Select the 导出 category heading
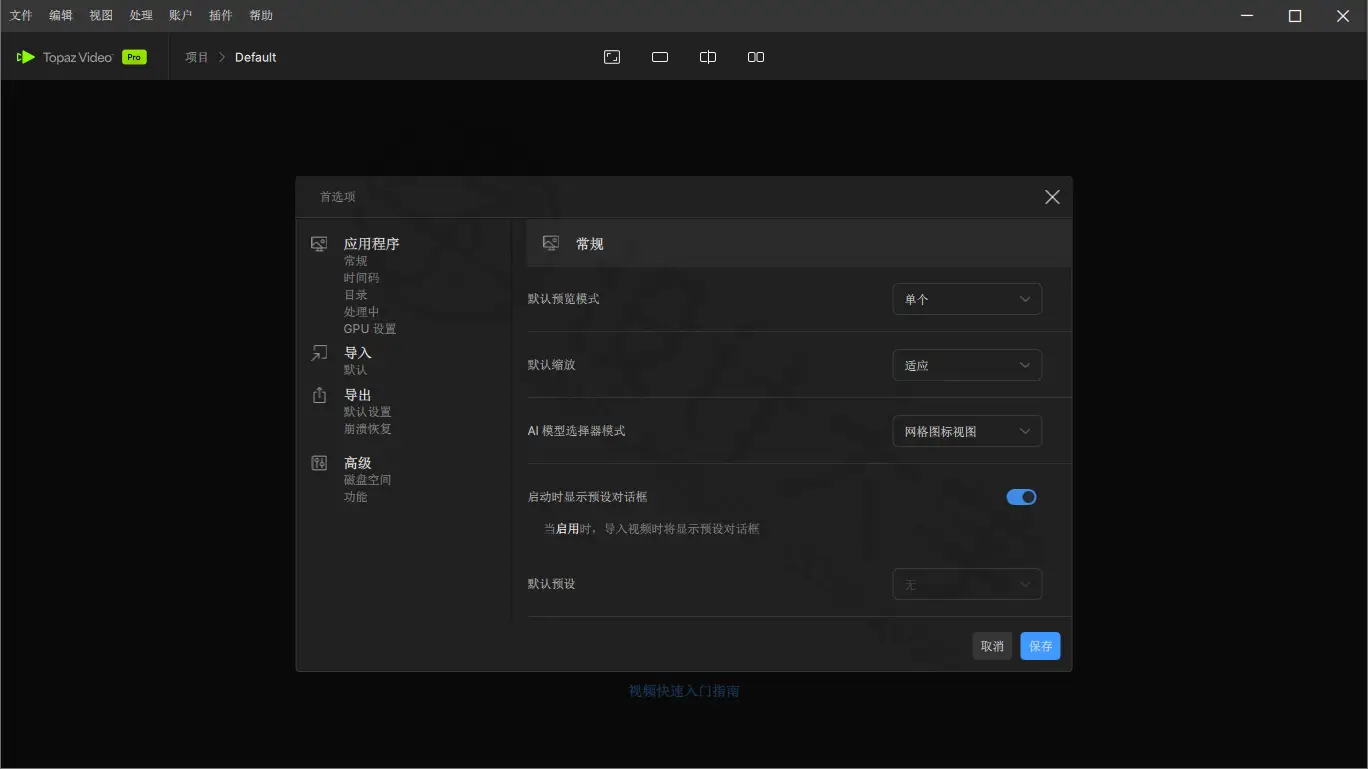 pyautogui.click(x=358, y=395)
